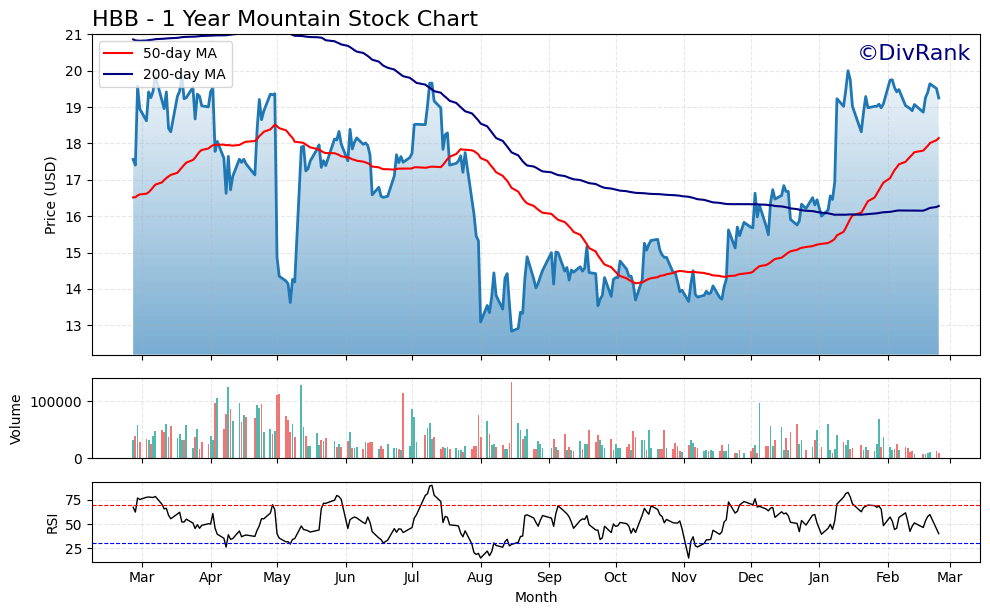Click the January price spike peak near 20
Viewport: 990px width, 615px height.
[x=846, y=70]
